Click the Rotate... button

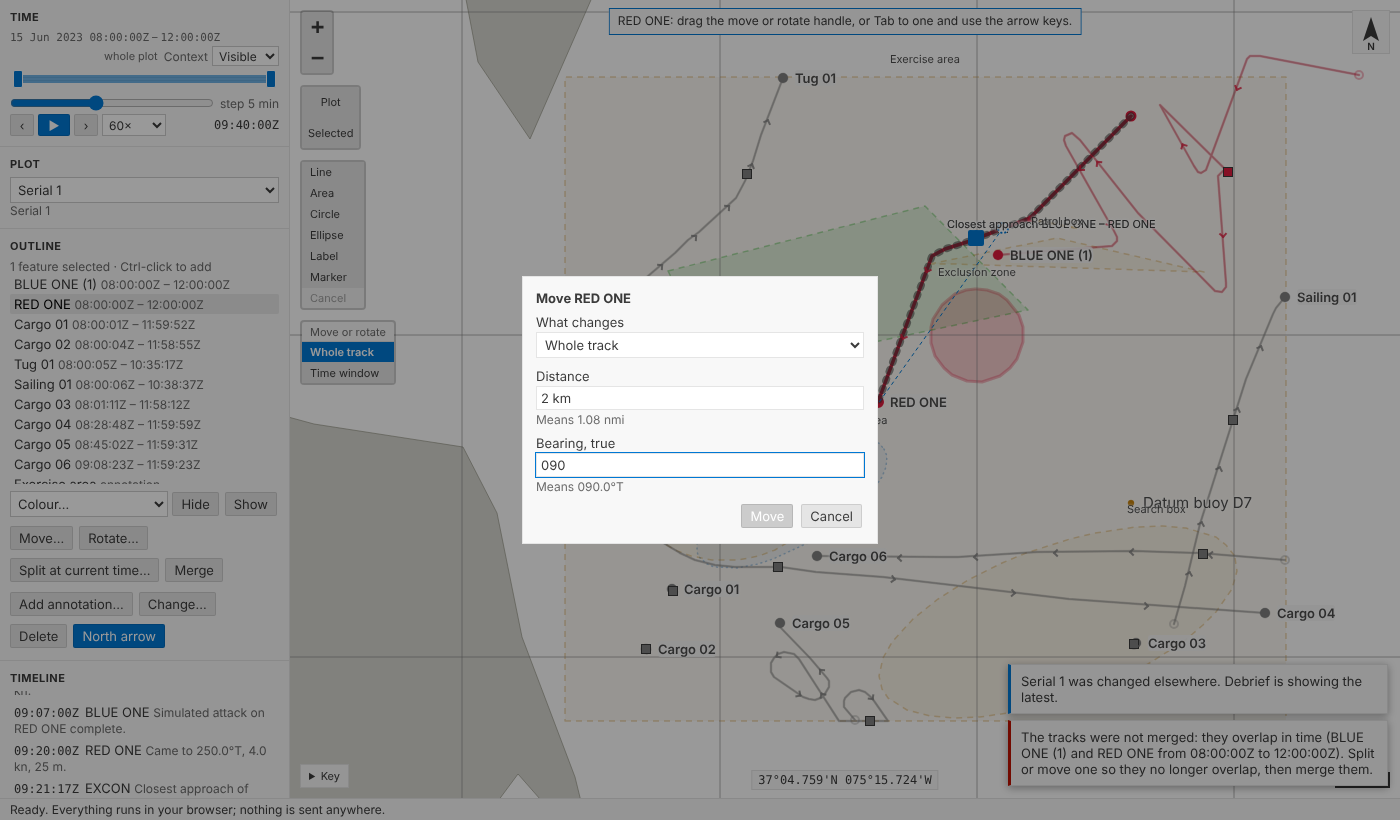(x=113, y=538)
